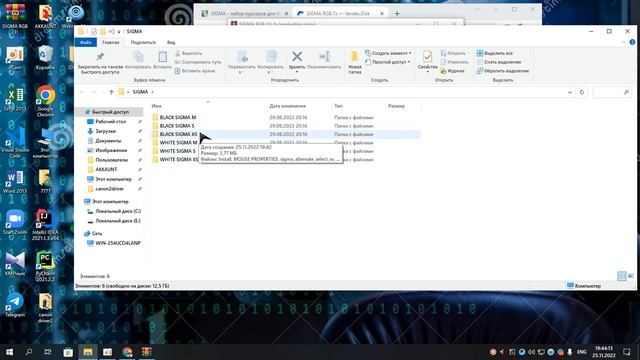Open the File (Файл) ribbon tab
This screenshot has height=360, width=640.
tap(85, 42)
